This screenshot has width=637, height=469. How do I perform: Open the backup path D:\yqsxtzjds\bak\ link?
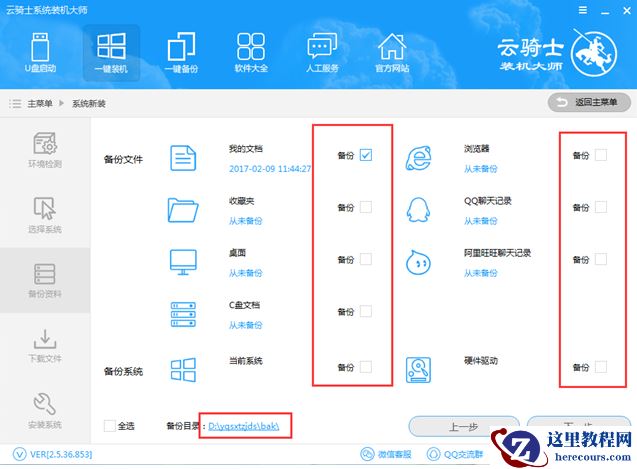(x=244, y=426)
